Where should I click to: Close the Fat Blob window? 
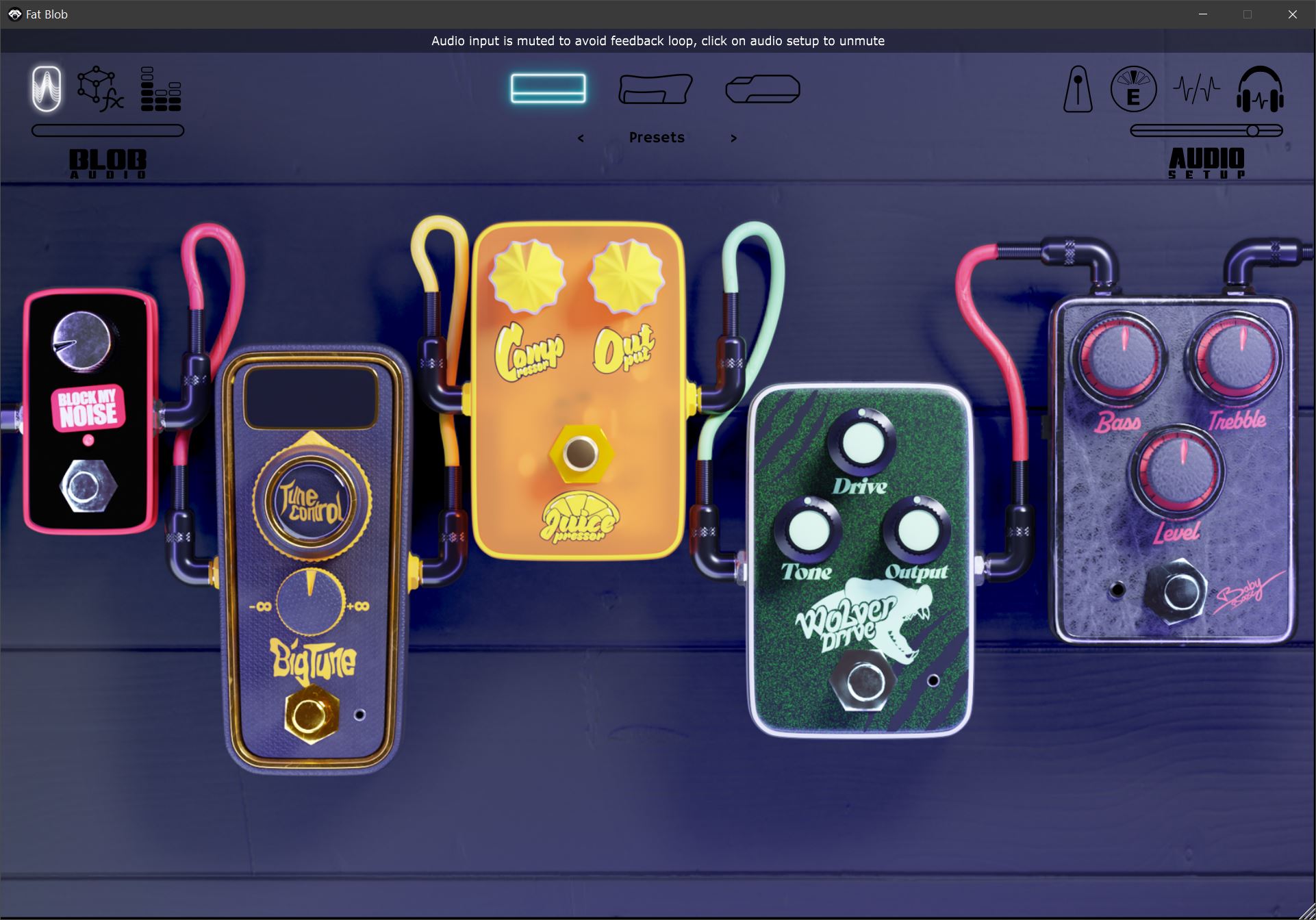tap(1292, 14)
